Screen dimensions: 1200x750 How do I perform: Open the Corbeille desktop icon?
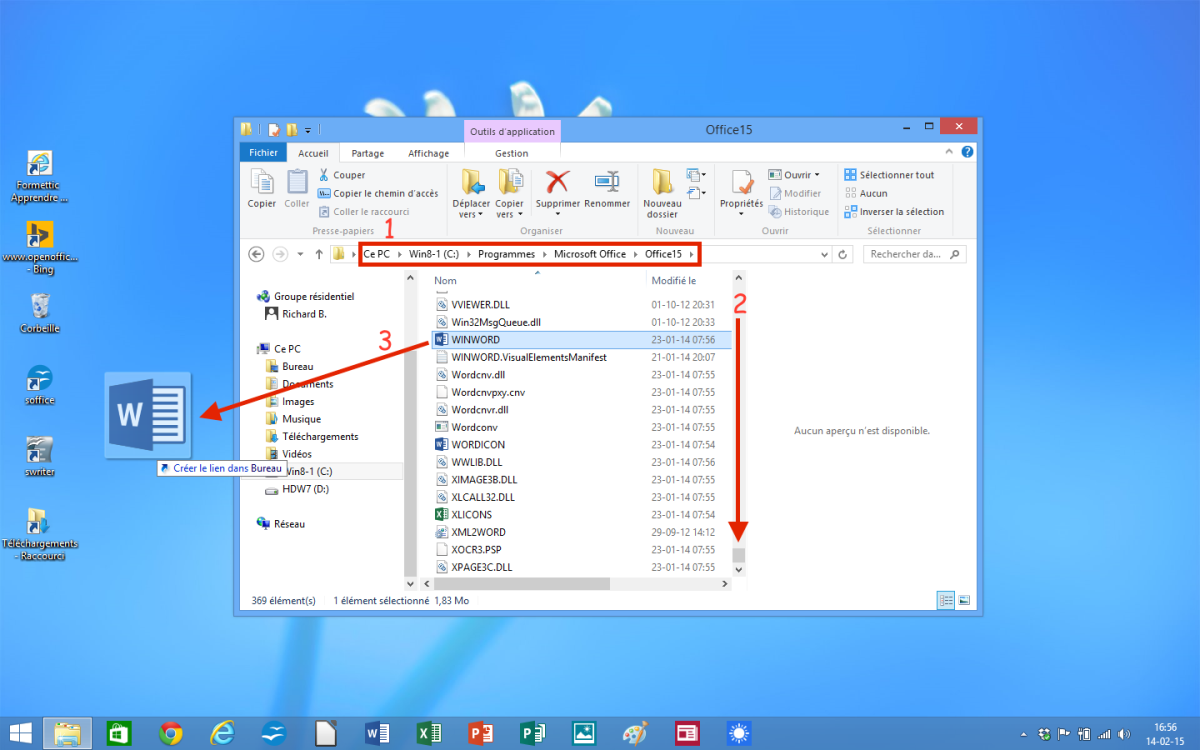click(40, 312)
